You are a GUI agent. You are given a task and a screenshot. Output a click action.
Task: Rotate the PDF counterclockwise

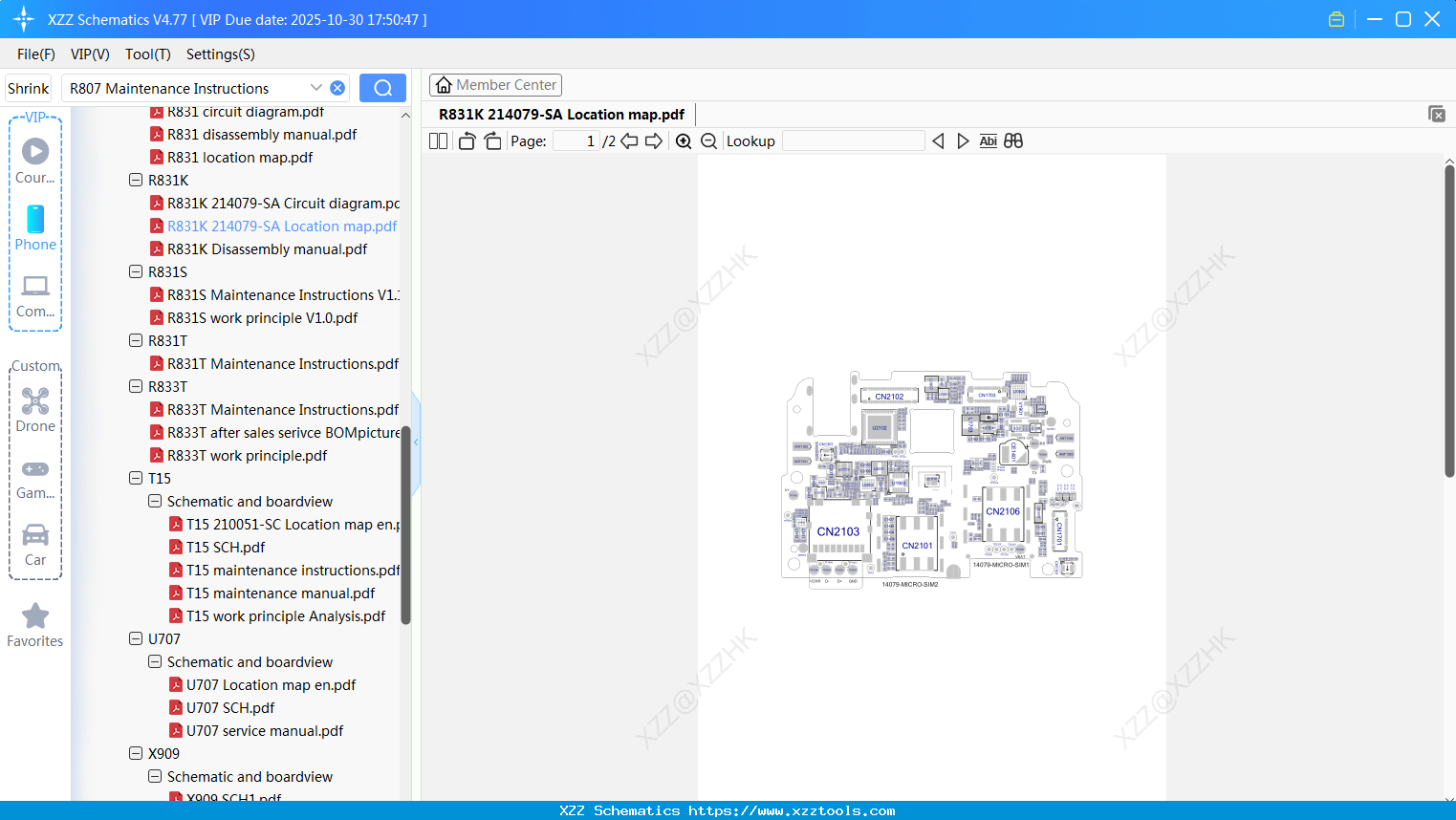click(x=466, y=140)
